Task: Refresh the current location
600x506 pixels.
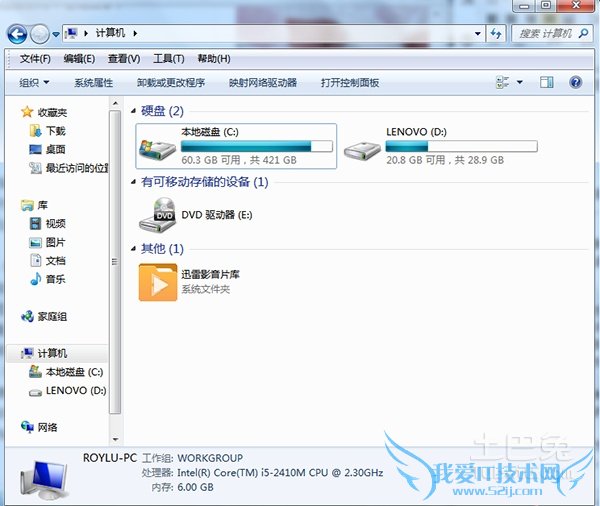Action: click(x=496, y=34)
